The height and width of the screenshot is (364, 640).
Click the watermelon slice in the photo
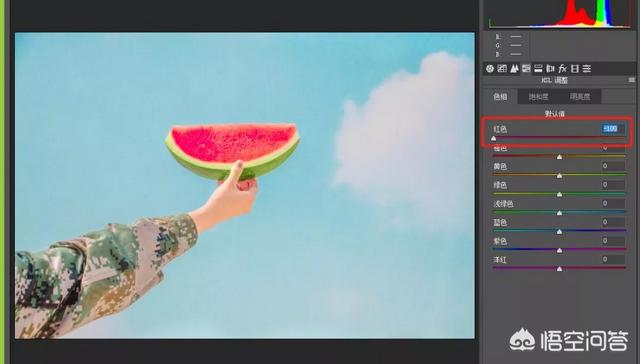233,149
